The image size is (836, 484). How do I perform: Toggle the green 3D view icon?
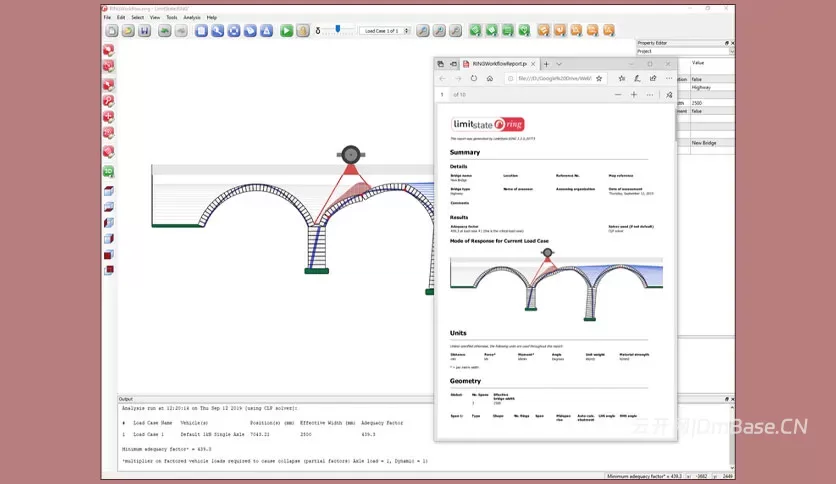tap(109, 172)
